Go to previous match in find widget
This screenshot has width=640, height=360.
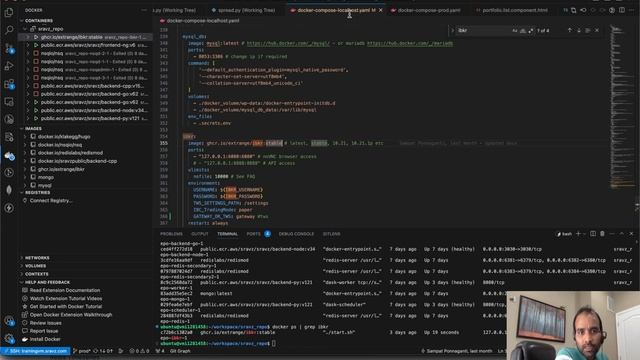570,31
